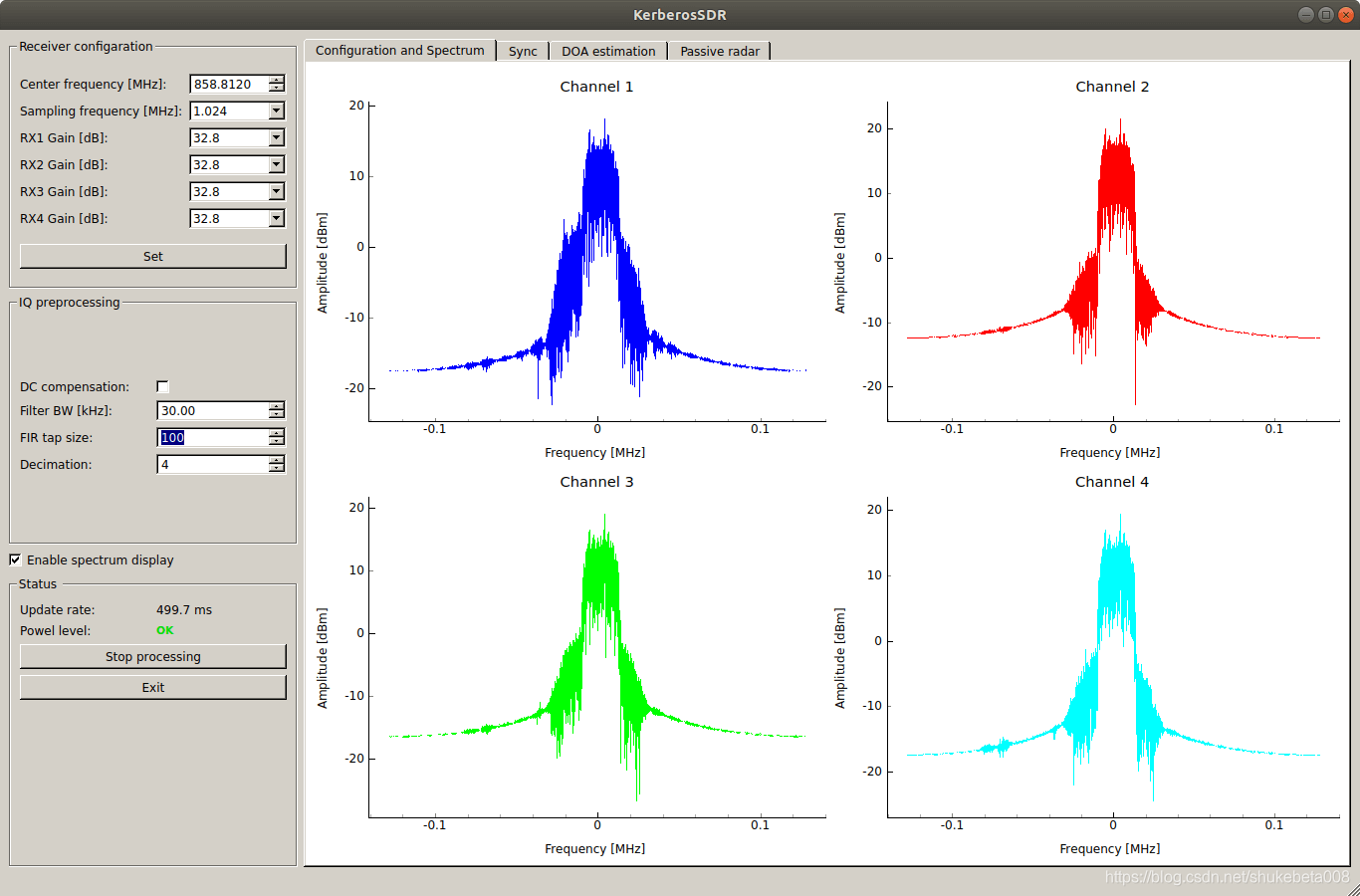Enable DC compensation checkbox

[163, 386]
